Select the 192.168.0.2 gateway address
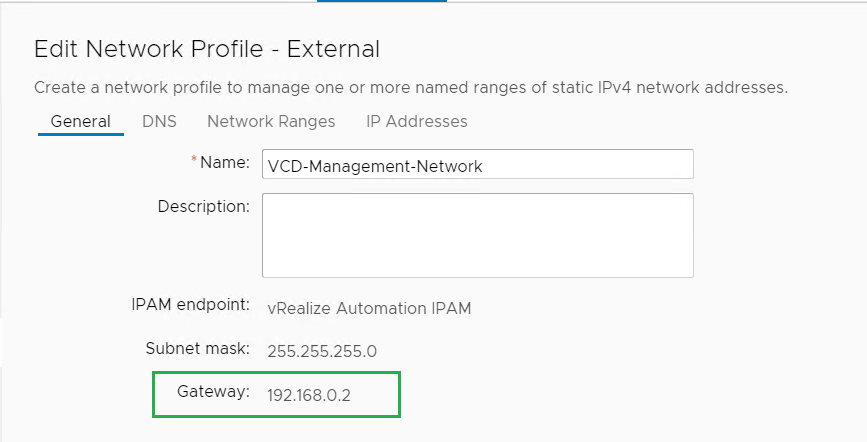This screenshot has height=442, width=867. 309,395
